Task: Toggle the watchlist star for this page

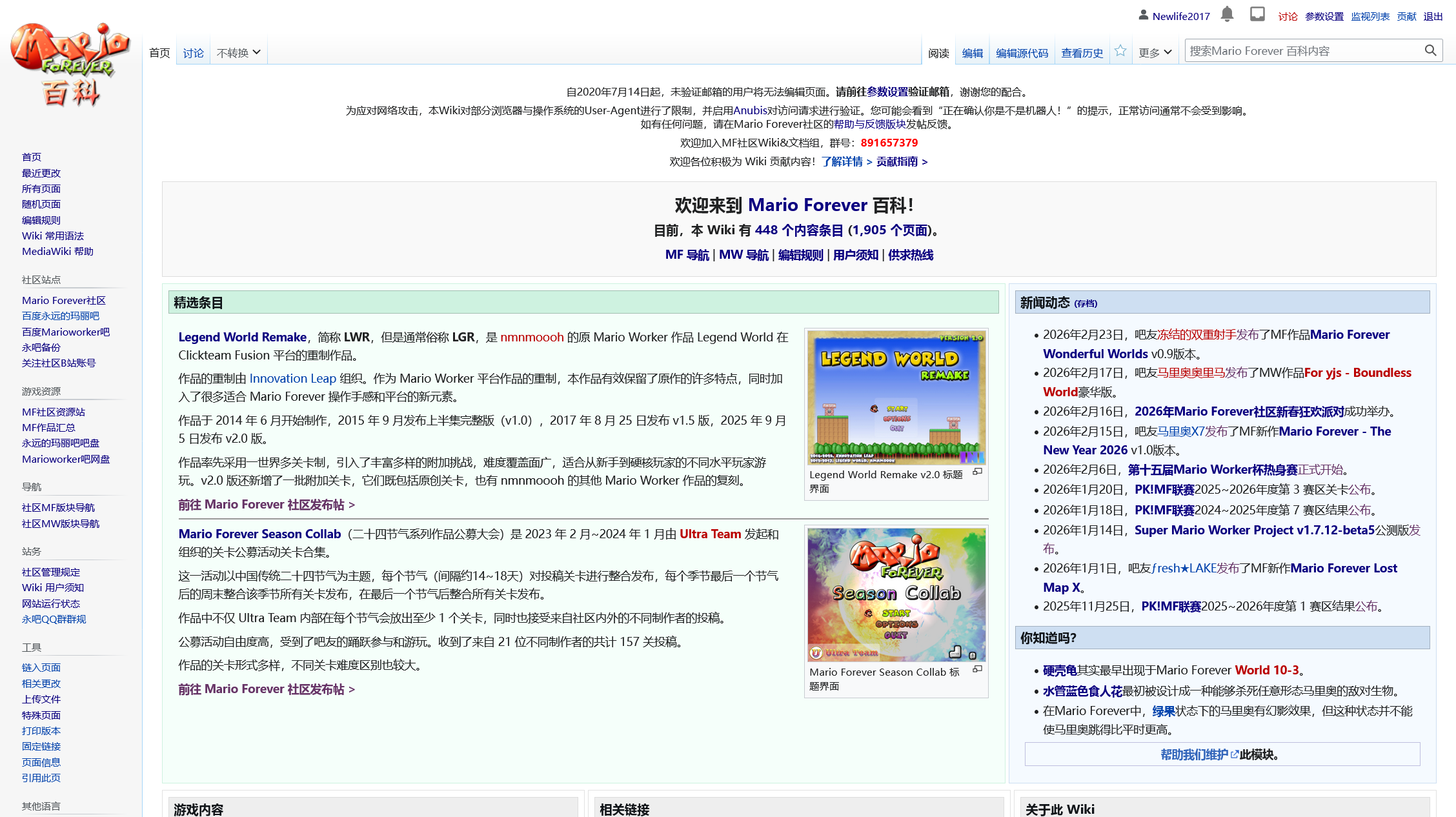Action: [x=1120, y=50]
